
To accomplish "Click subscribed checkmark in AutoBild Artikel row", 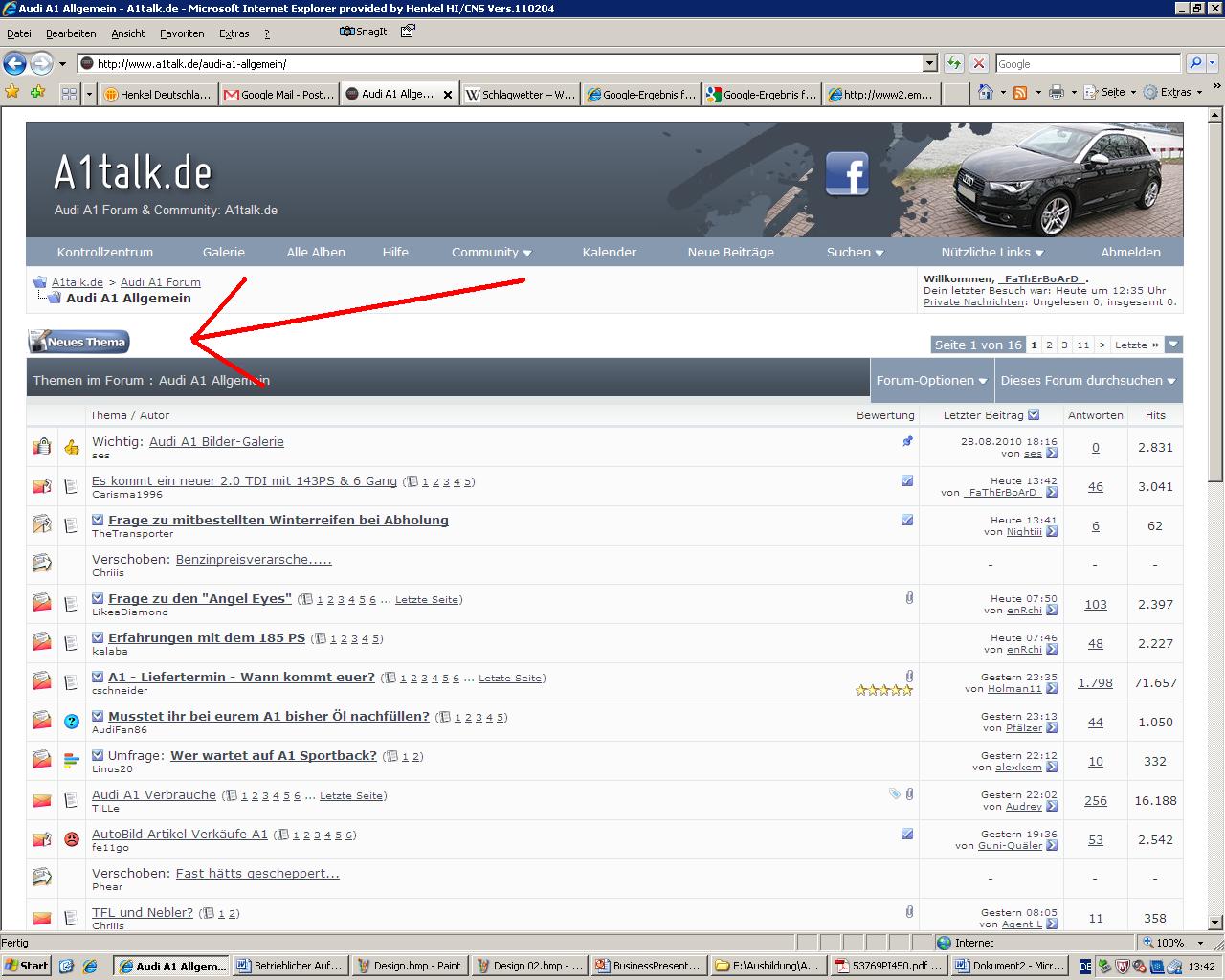I will point(907,834).
